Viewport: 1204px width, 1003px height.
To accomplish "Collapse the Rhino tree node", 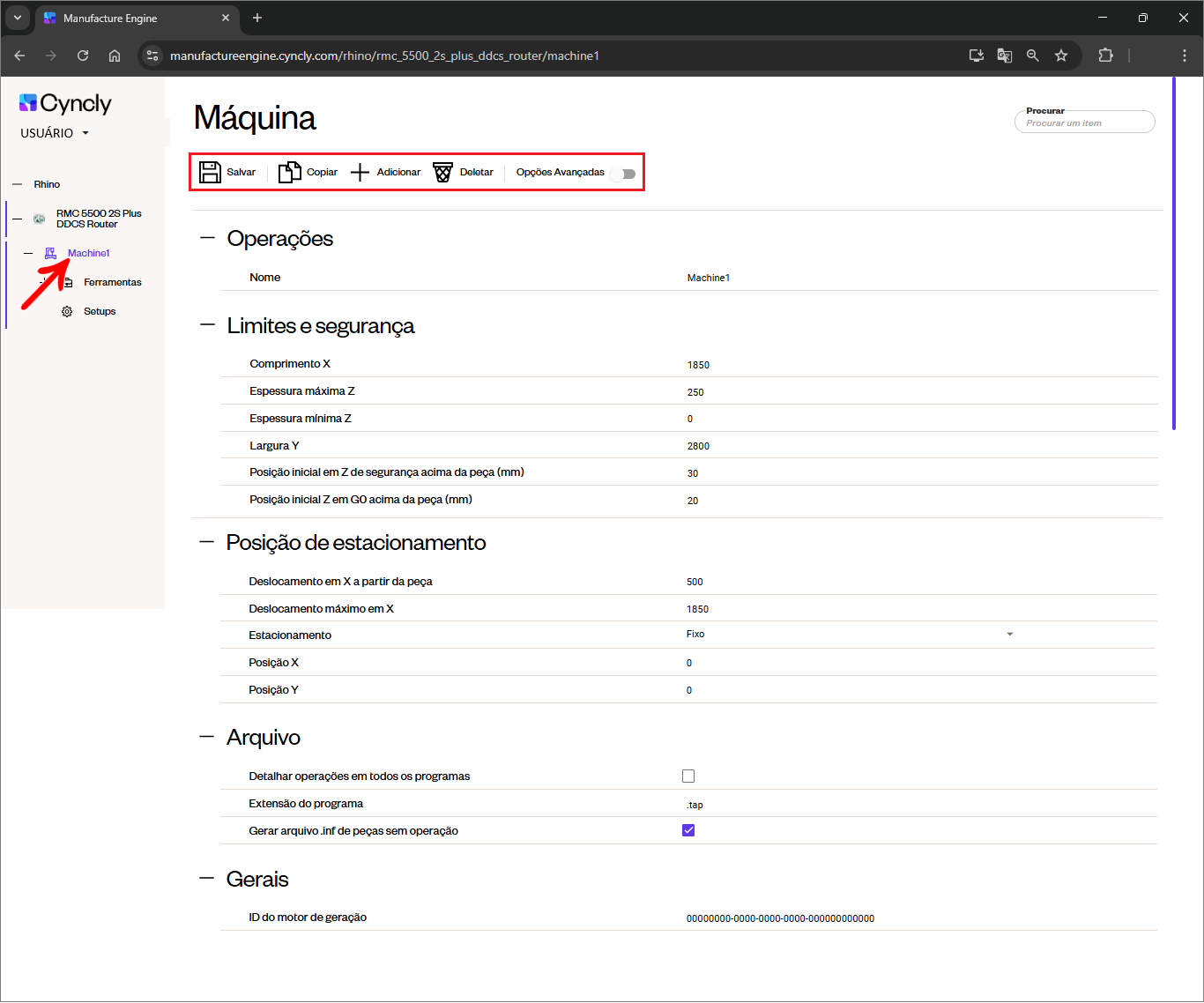I will [x=18, y=184].
